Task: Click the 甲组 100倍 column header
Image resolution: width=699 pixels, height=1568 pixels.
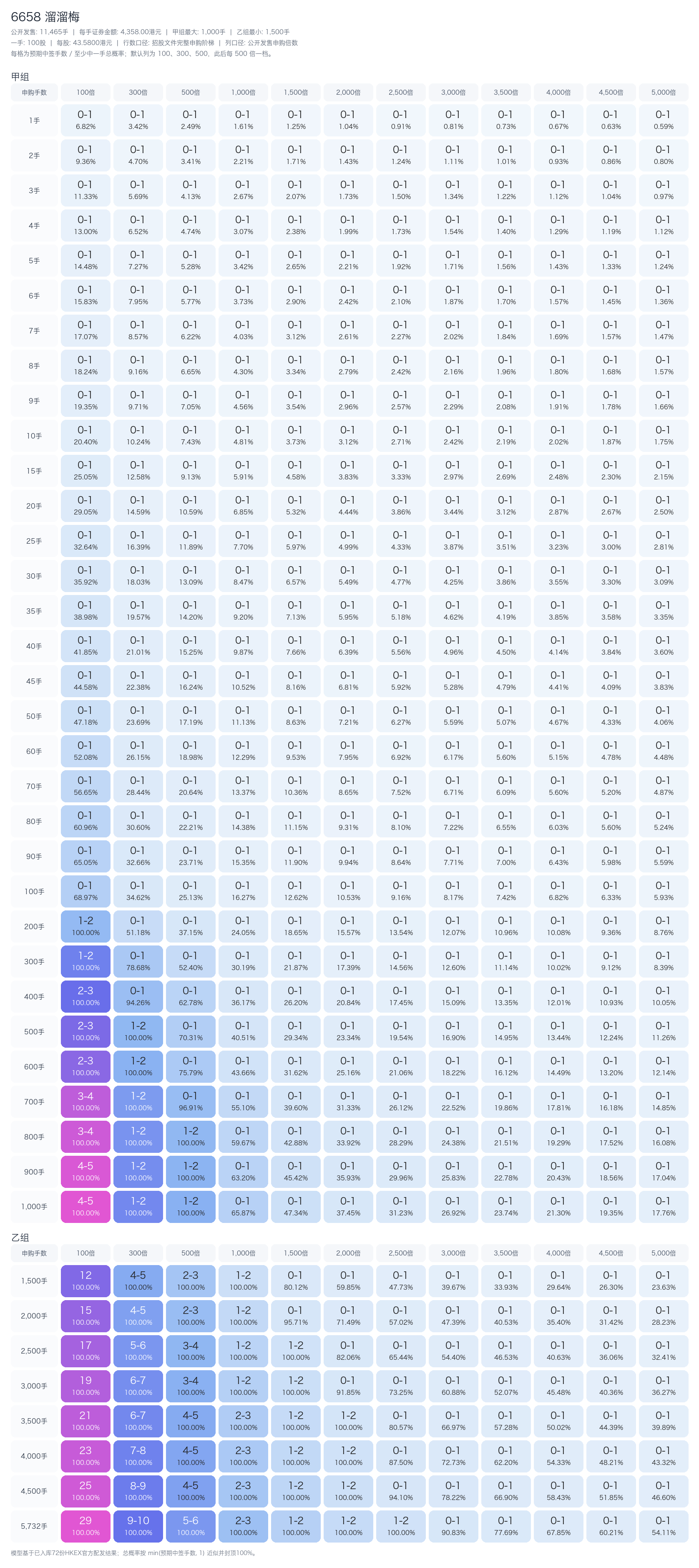Action: [85, 93]
